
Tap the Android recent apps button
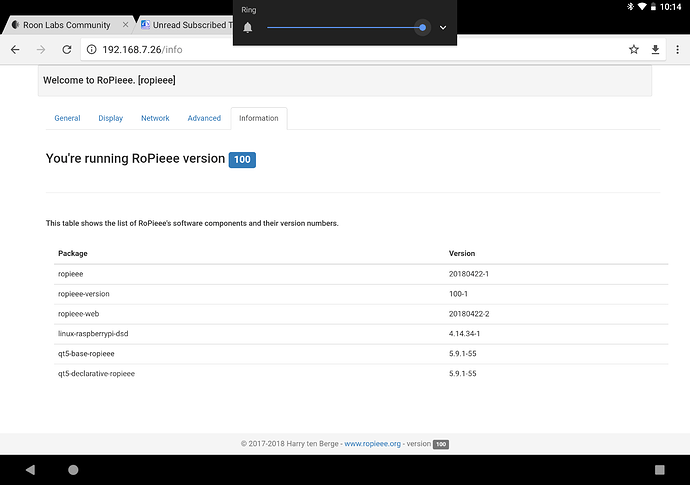[659, 470]
